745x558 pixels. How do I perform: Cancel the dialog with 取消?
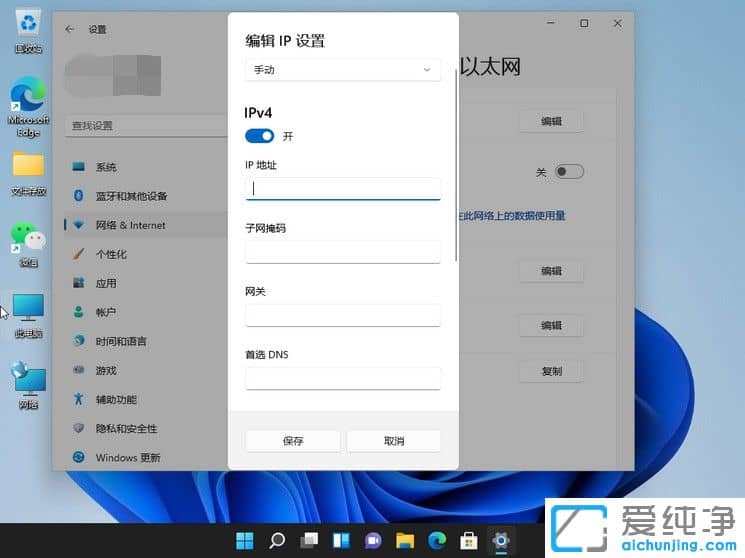(393, 441)
